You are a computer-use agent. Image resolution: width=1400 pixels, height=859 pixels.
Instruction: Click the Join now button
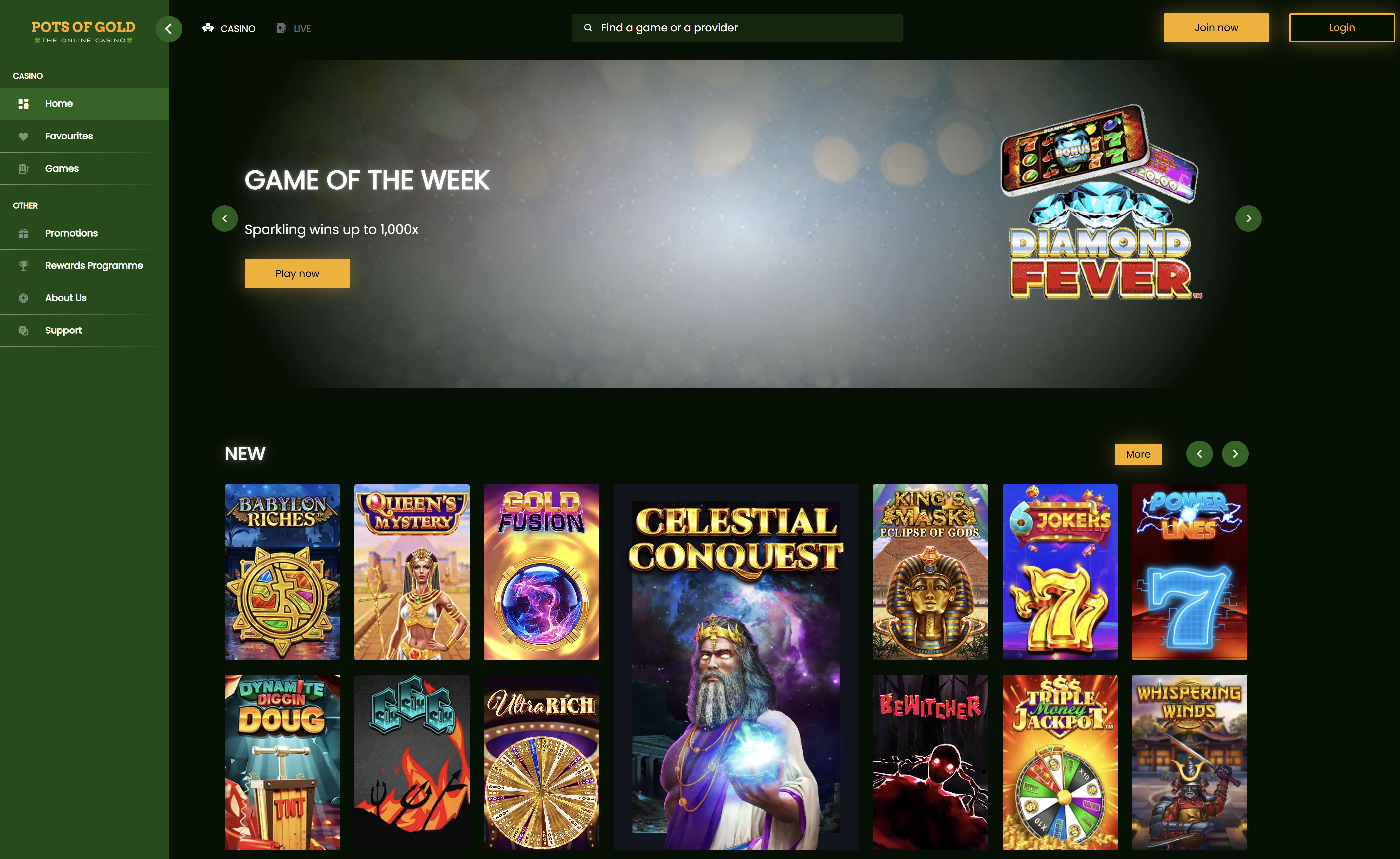(1216, 28)
